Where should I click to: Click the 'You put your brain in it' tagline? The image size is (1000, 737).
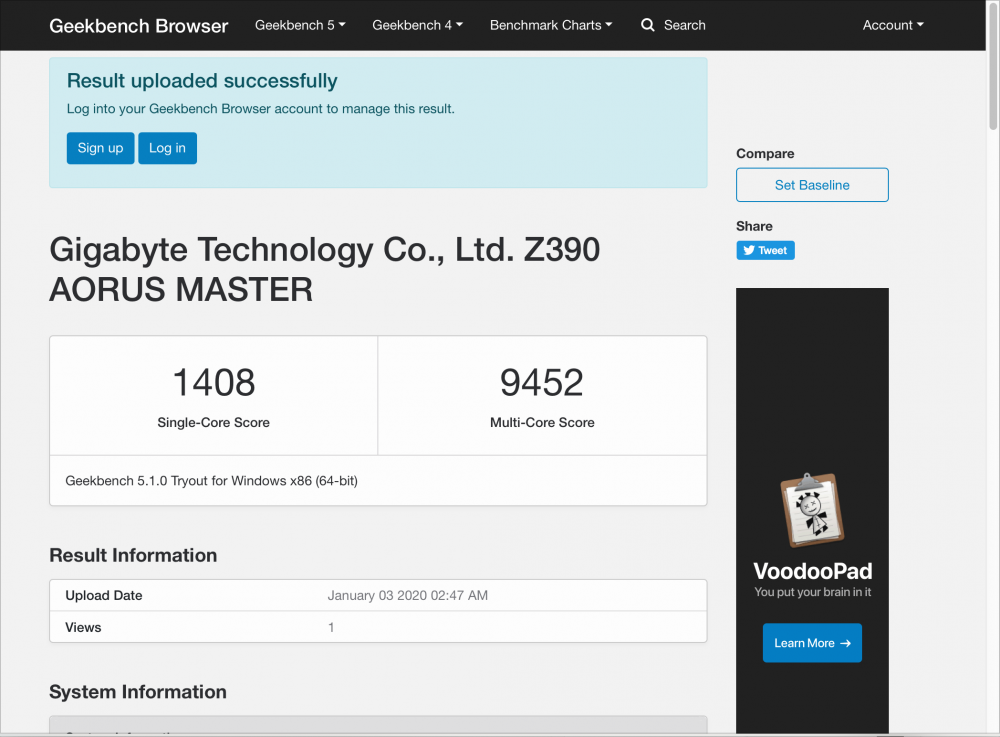812,592
